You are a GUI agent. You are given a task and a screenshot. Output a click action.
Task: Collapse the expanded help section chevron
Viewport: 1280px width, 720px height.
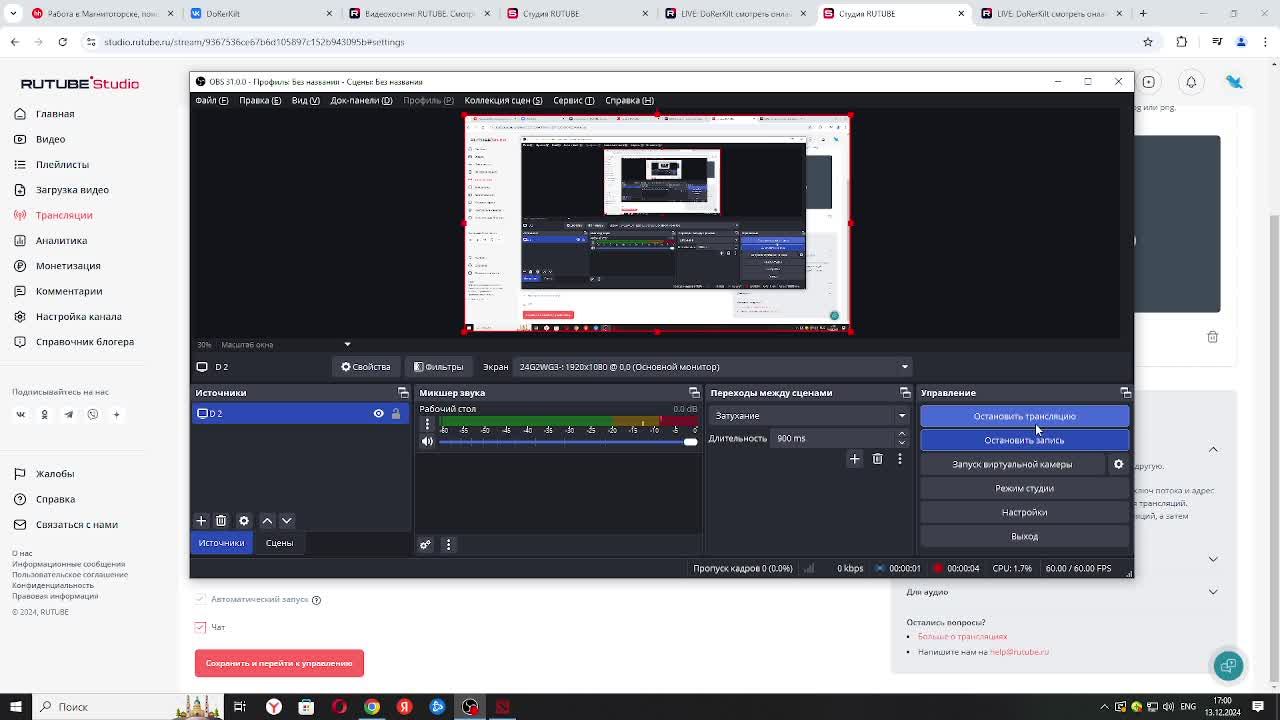(1213, 450)
